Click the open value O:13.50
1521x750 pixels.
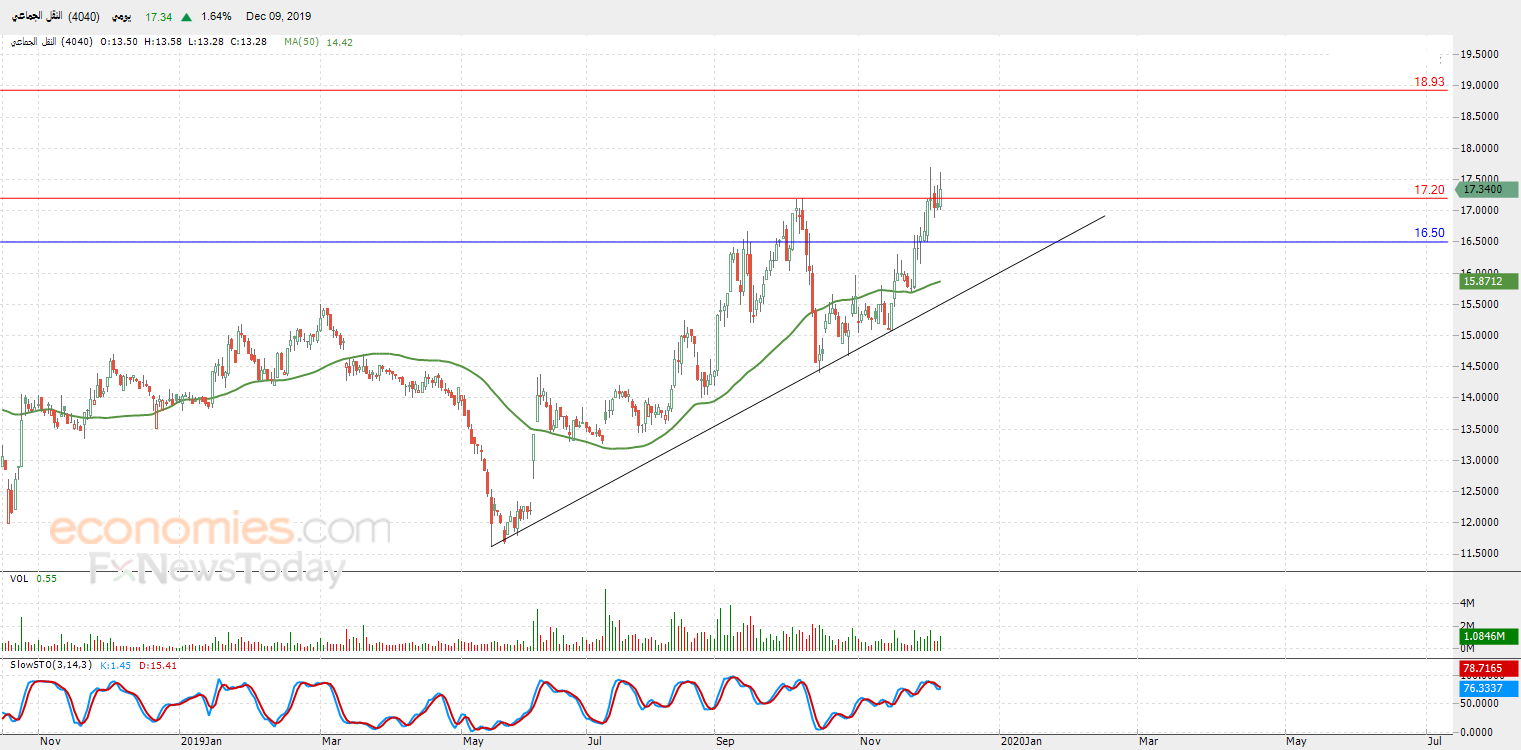(x=119, y=42)
